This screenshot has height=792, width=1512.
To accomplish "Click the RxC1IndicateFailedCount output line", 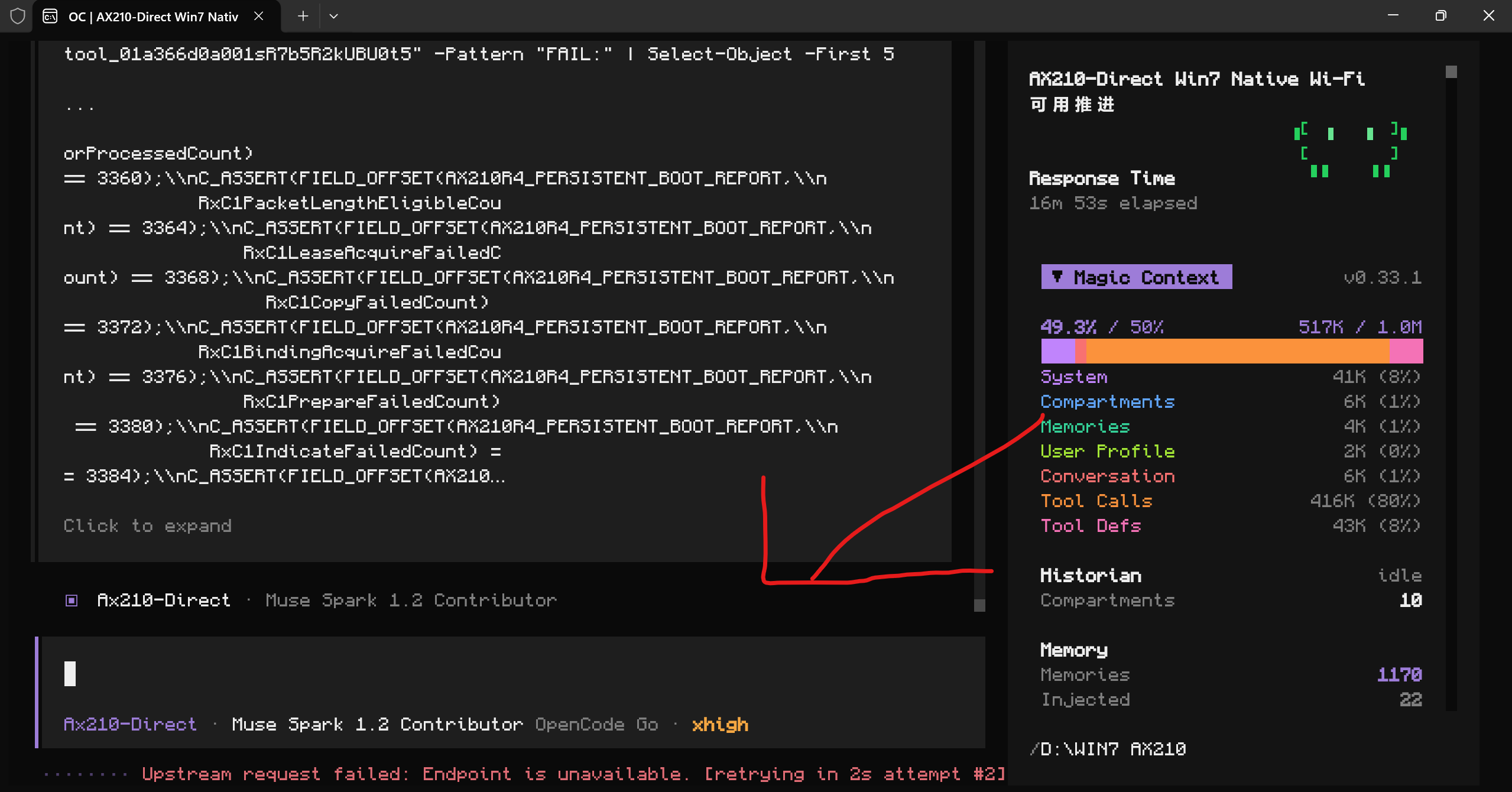I will [x=355, y=451].
